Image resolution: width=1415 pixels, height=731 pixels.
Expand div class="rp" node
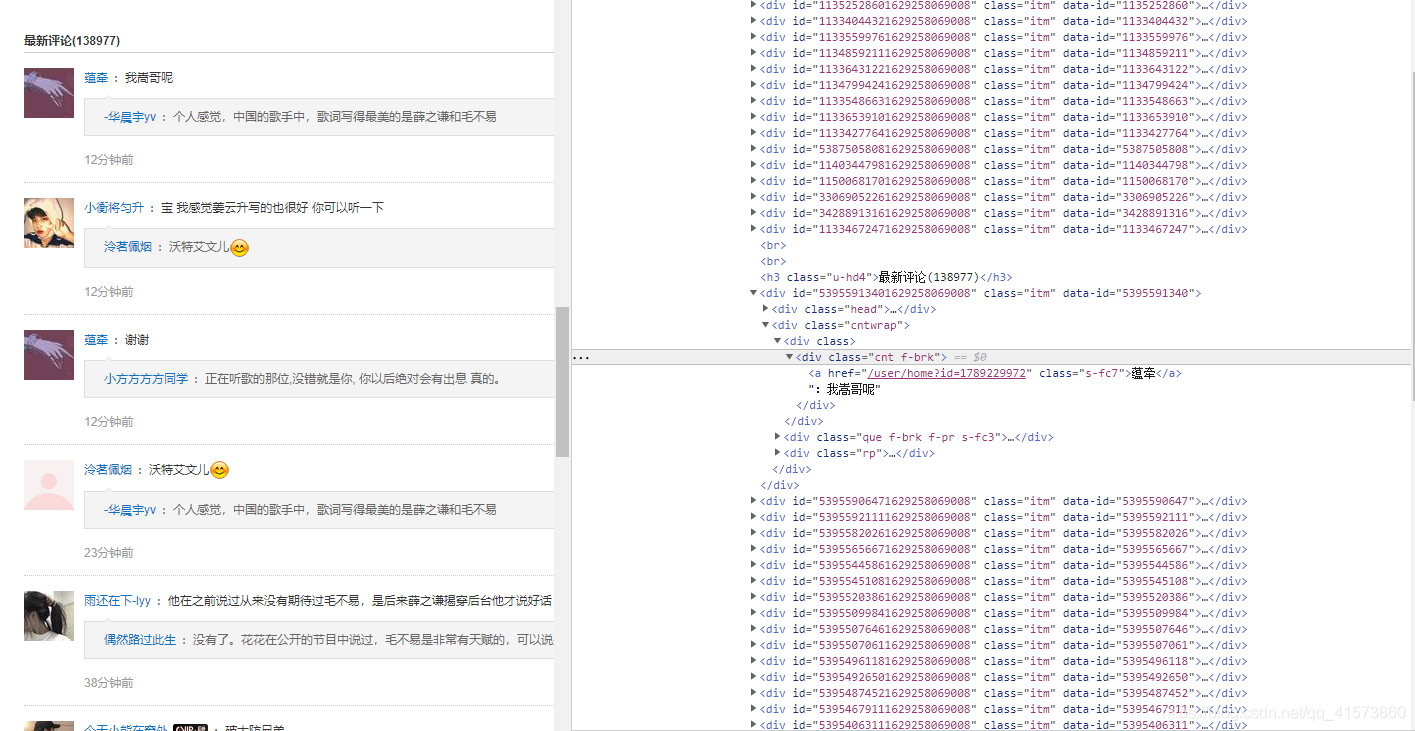[x=778, y=453]
